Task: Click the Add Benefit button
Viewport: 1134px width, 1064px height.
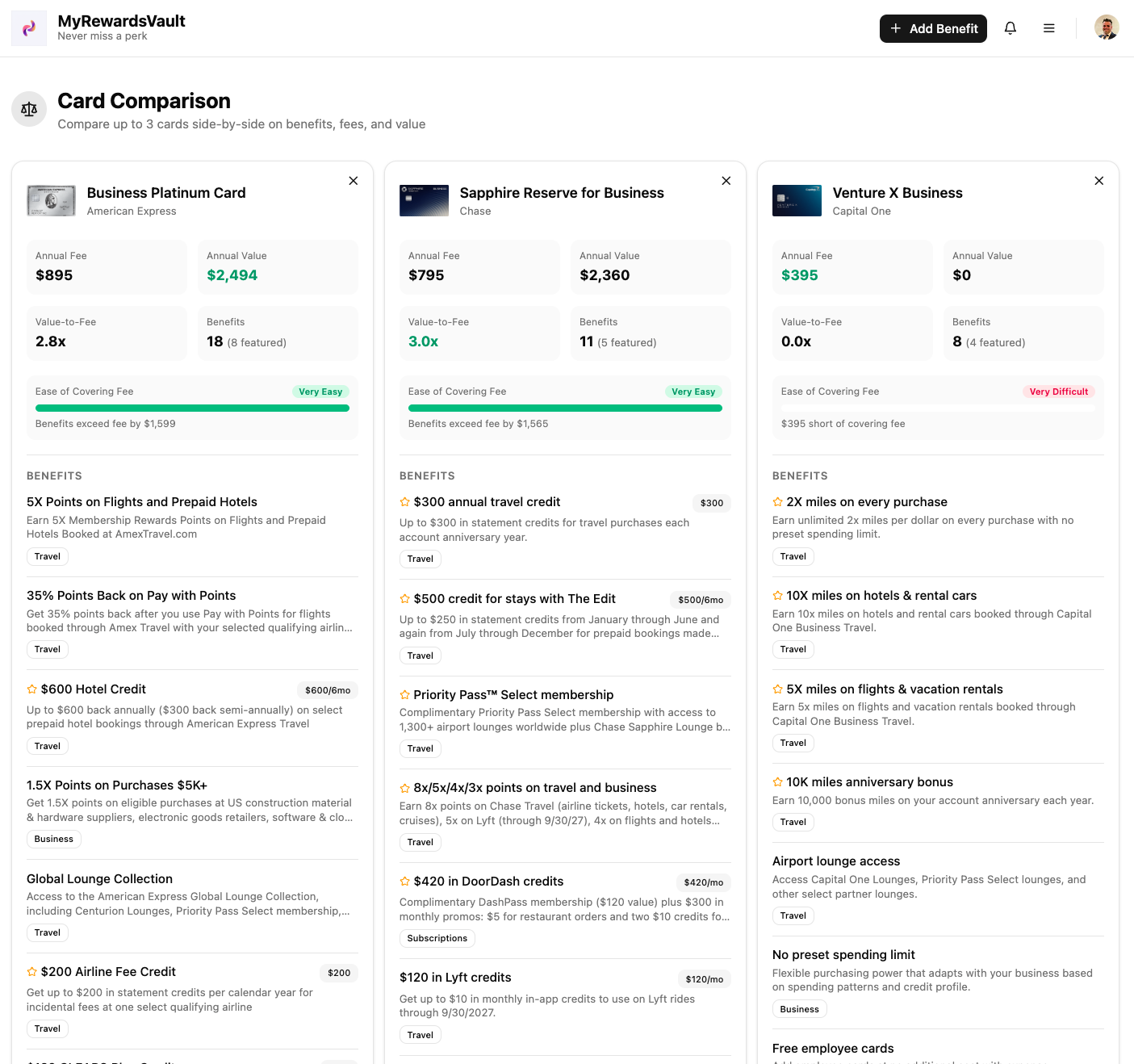Action: tap(933, 28)
